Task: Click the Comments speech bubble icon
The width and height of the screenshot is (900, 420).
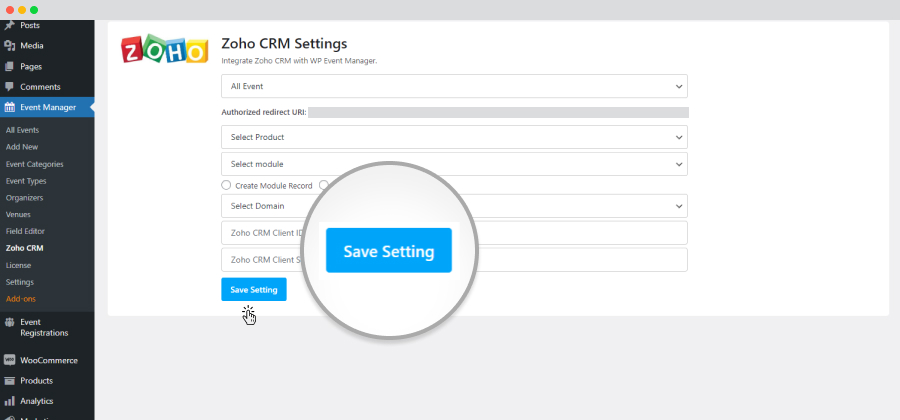Action: pyautogui.click(x=9, y=87)
